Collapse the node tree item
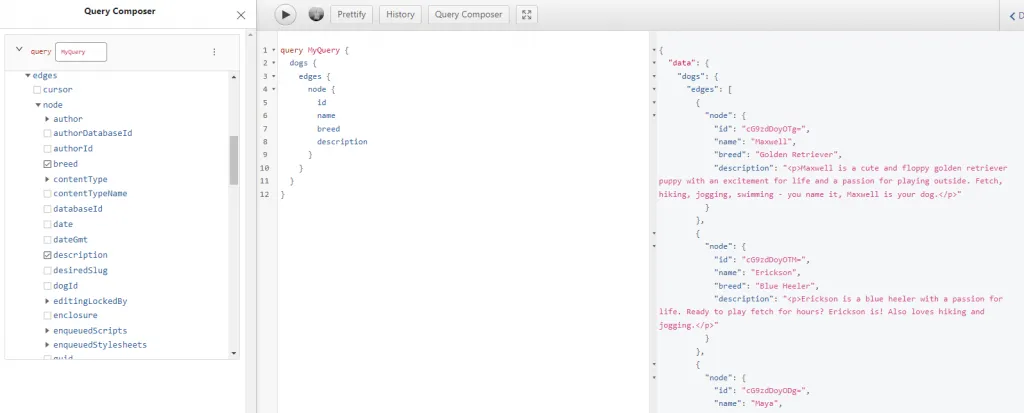Screen dimensions: 1024x413 (x=38, y=104)
